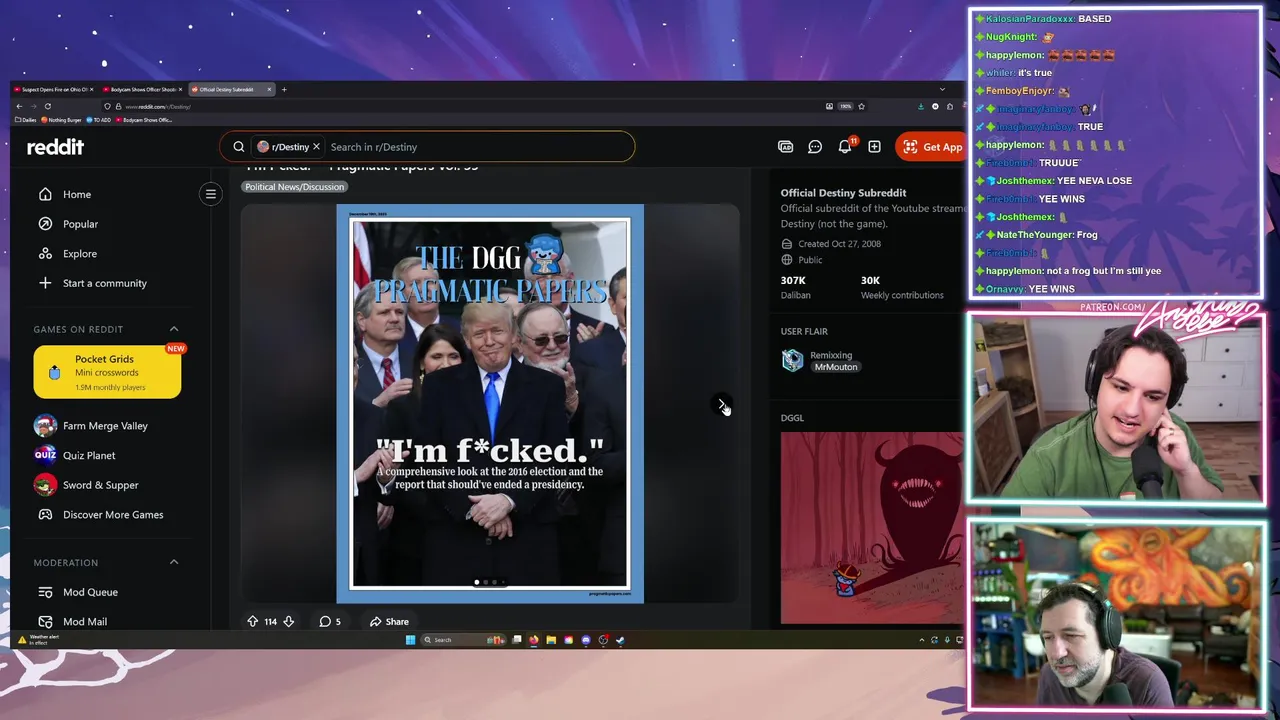This screenshot has width=1280, height=720.
Task: Collapse the Games on Reddit section
Action: click(174, 329)
